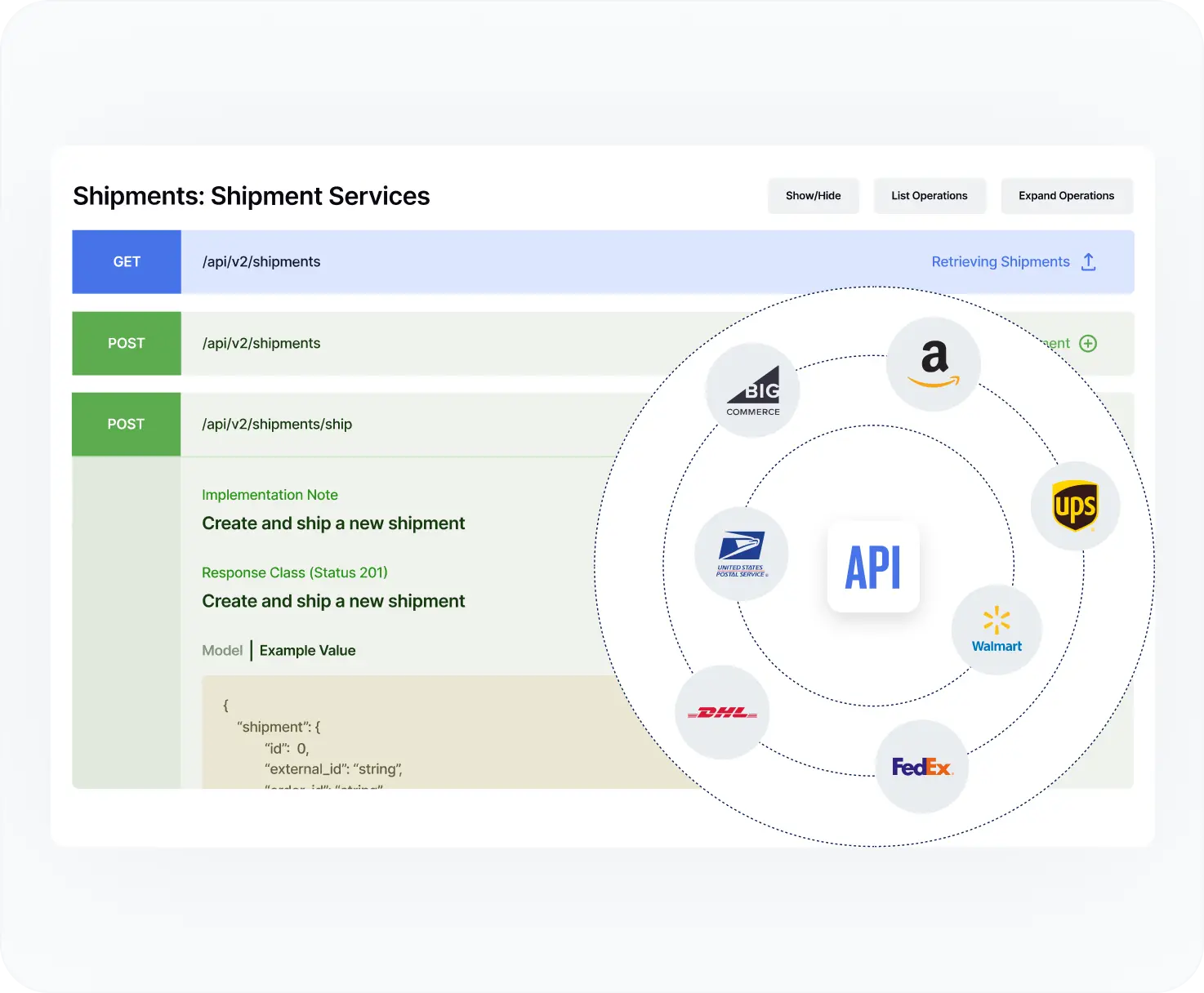The width and height of the screenshot is (1204, 993).
Task: Click the Expand Operations button
Action: point(1066,196)
